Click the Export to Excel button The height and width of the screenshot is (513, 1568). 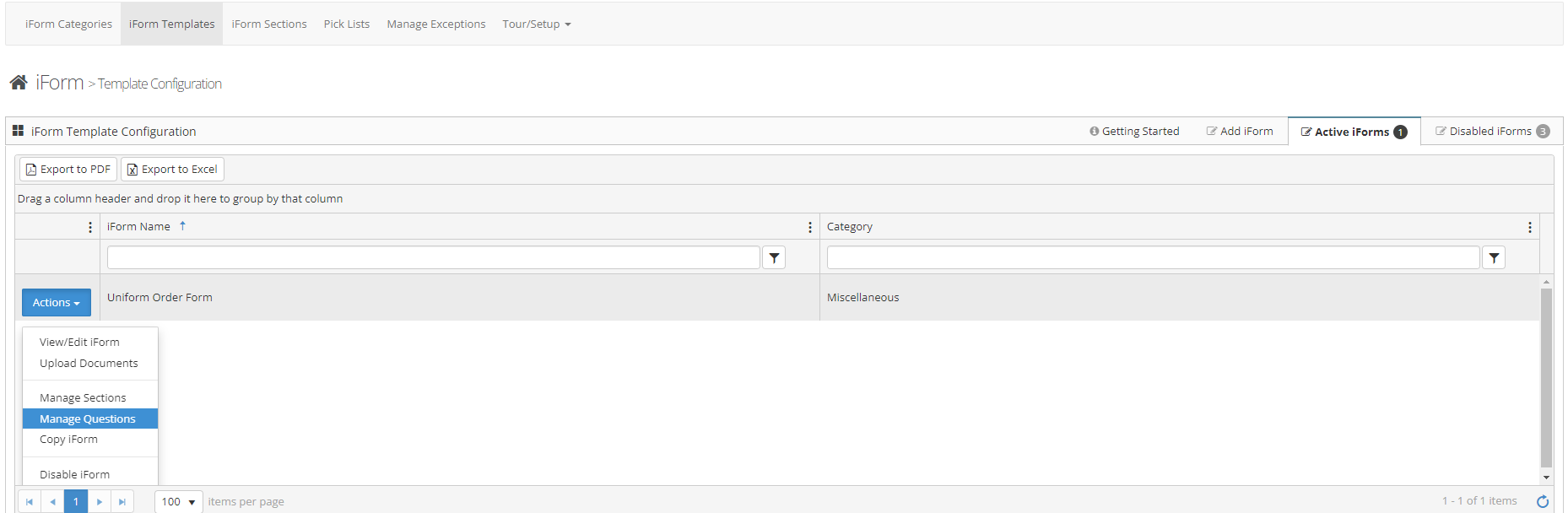click(172, 170)
